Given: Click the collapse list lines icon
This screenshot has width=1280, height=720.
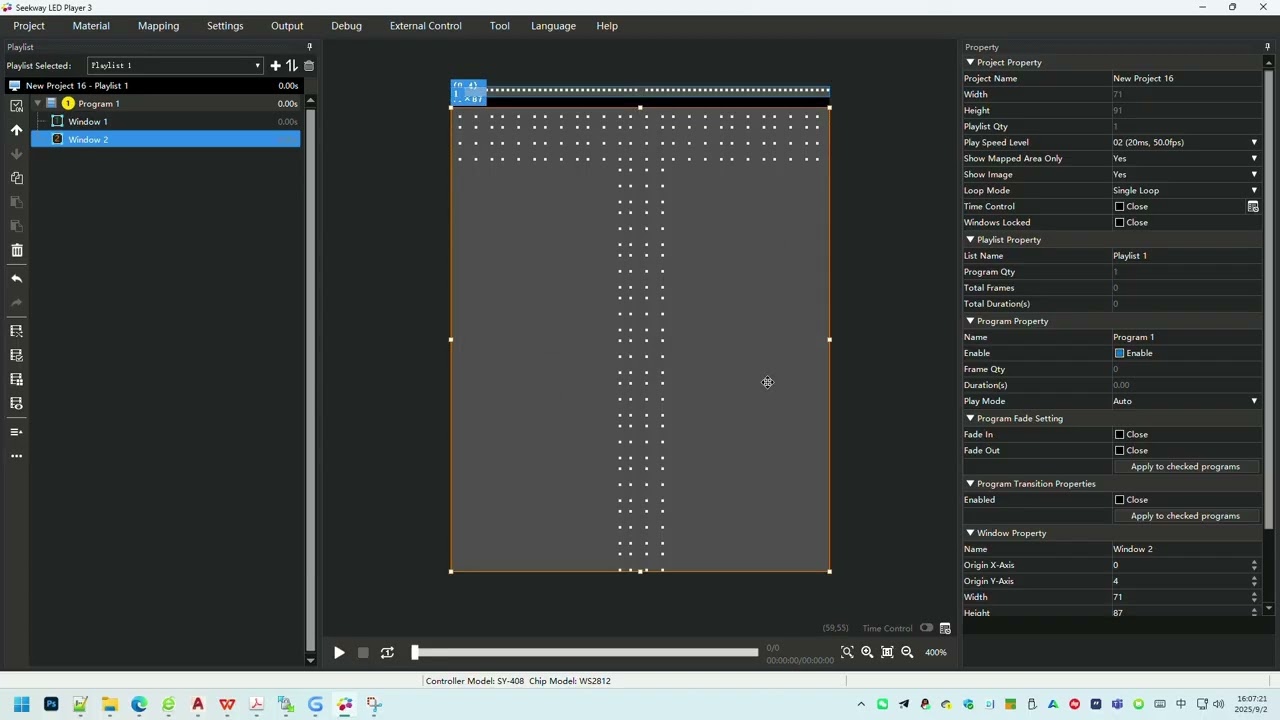Looking at the screenshot, I should click(x=16, y=432).
